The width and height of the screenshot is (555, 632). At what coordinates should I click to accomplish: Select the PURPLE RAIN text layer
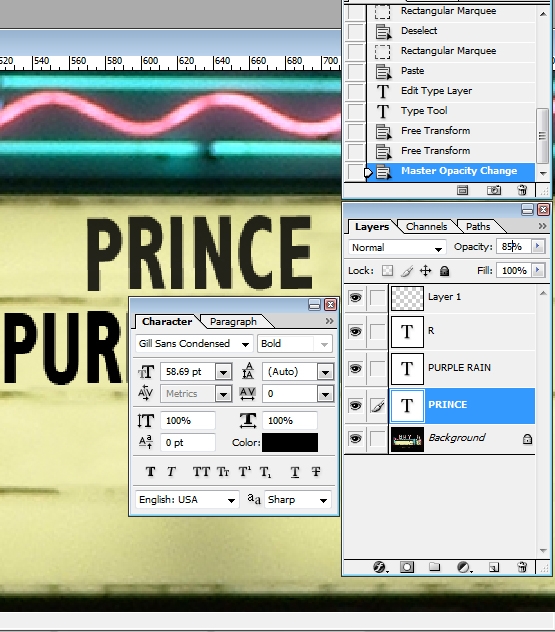462,368
